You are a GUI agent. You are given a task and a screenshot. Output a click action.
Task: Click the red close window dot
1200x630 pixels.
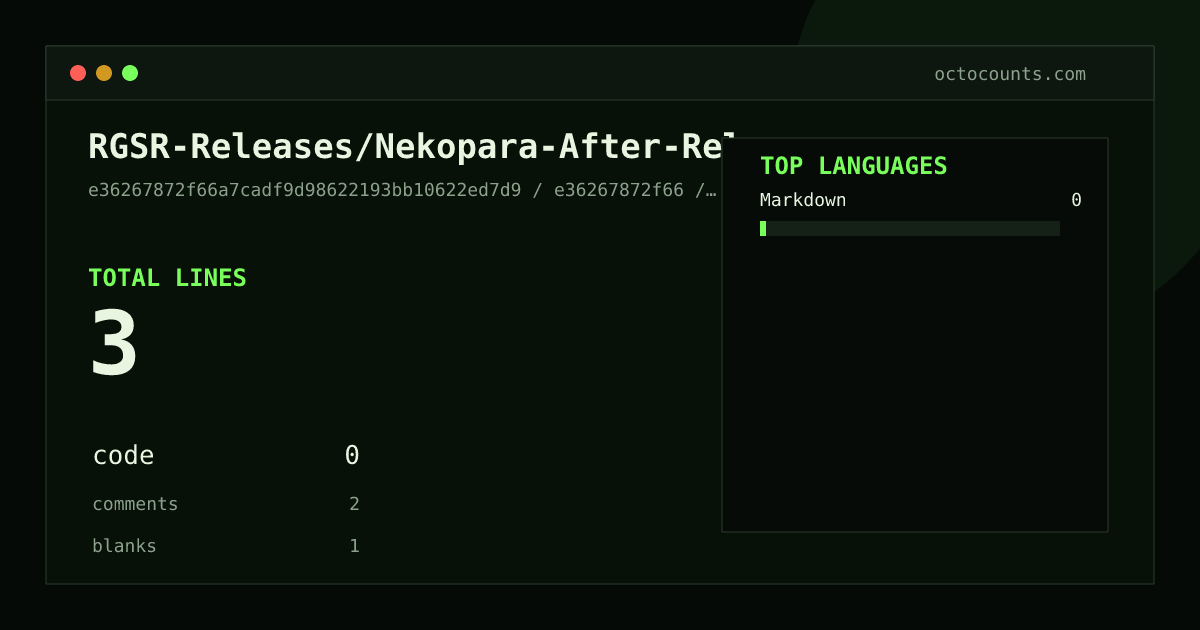click(x=78, y=73)
